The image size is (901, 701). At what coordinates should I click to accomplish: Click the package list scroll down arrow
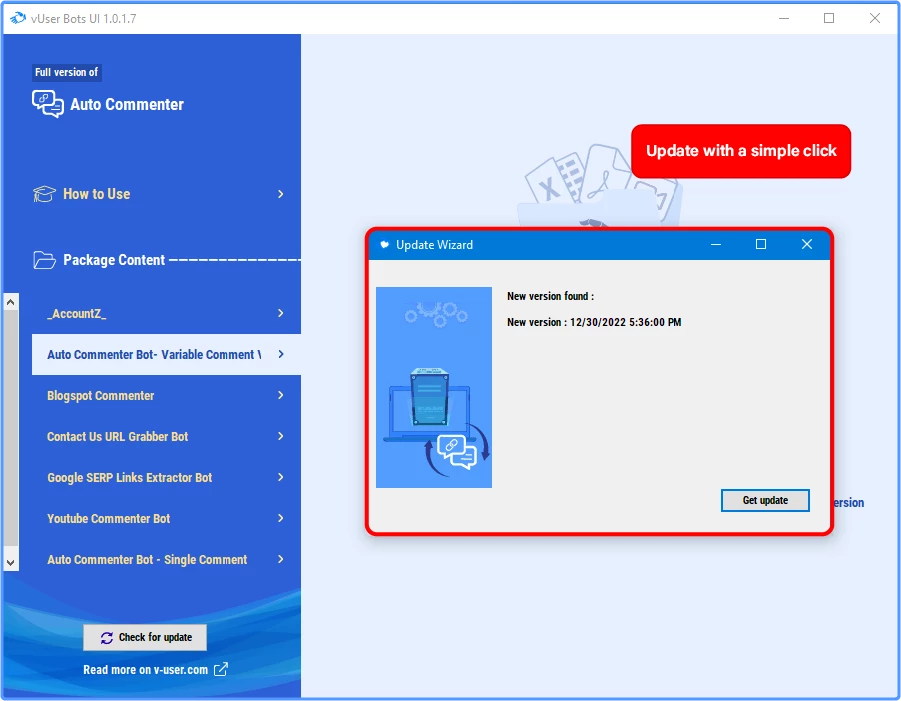click(x=10, y=563)
